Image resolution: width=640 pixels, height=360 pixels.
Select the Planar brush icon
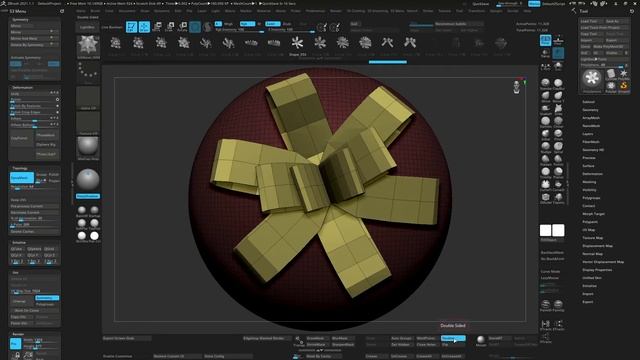(x=558, y=172)
